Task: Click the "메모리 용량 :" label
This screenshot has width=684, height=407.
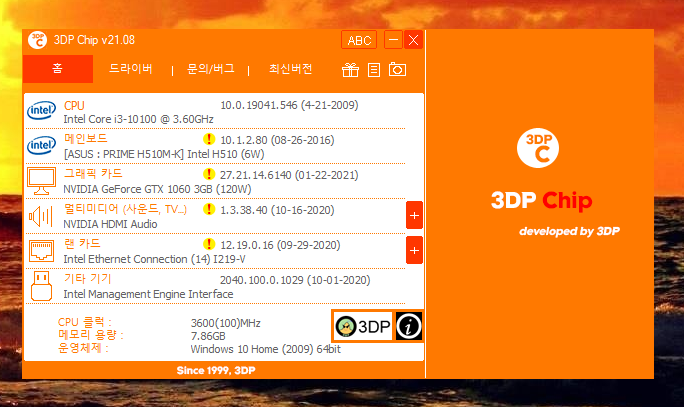Action: [91, 335]
